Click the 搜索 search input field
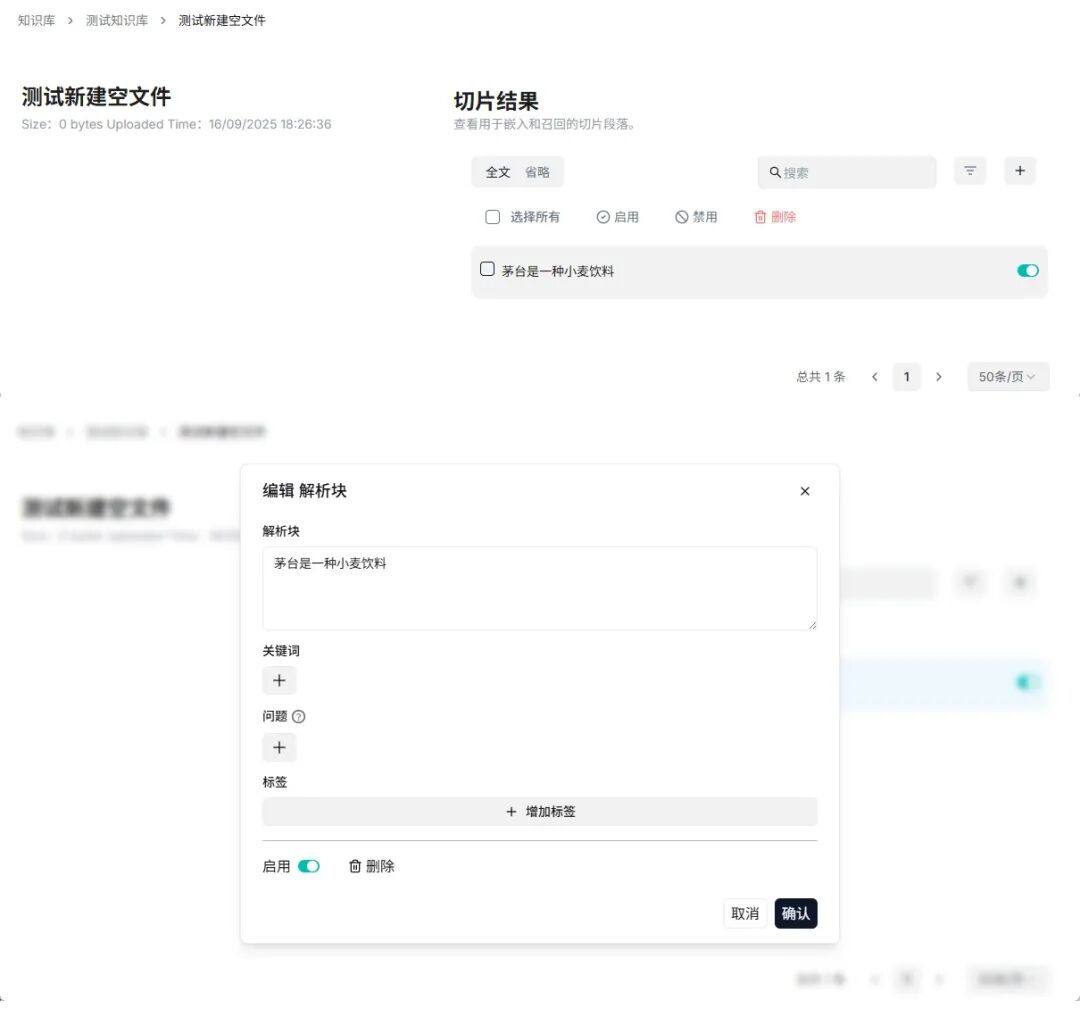Viewport: 1080px width, 1009px height. pyautogui.click(x=846, y=172)
